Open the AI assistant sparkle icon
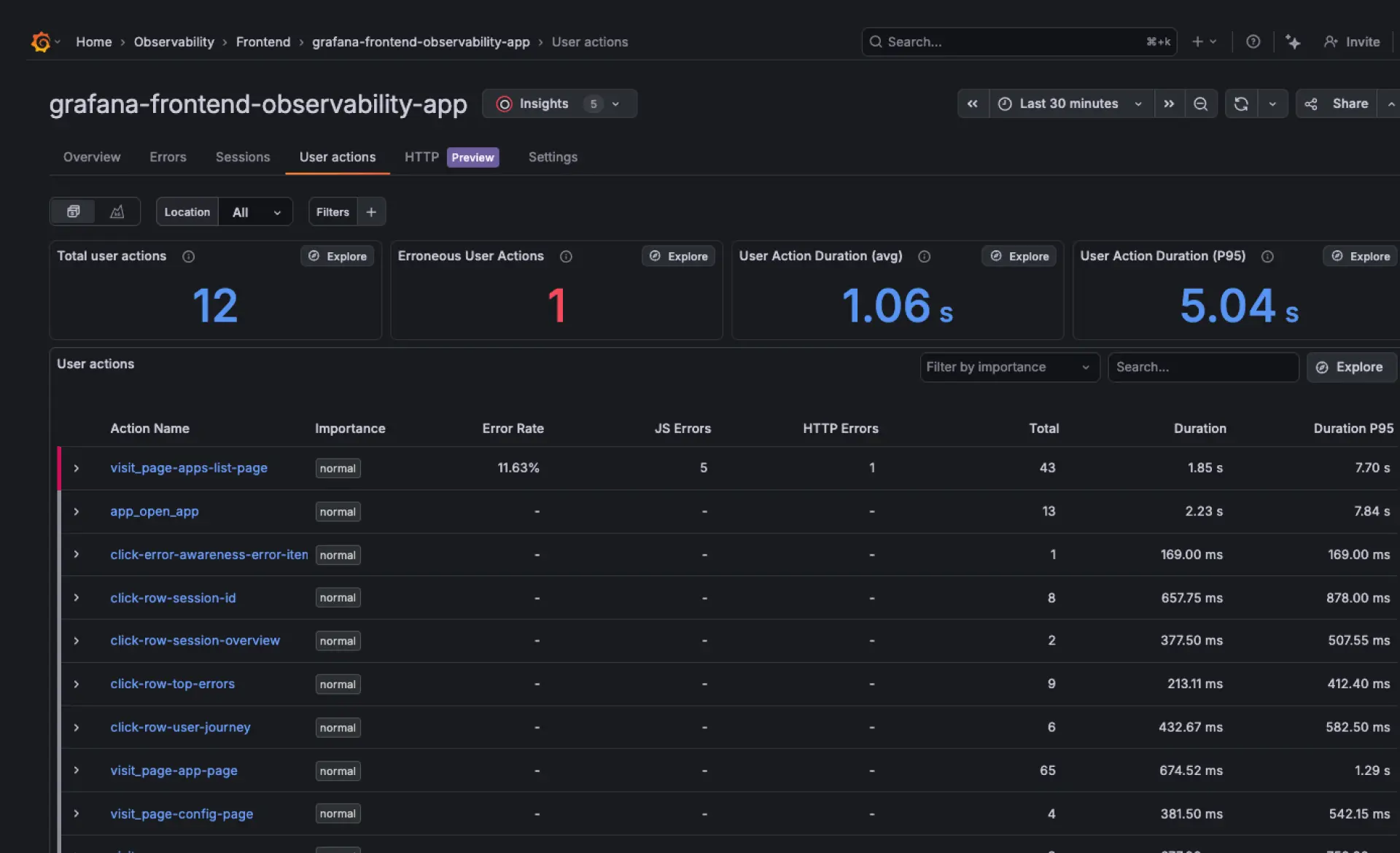Image resolution: width=1400 pixels, height=853 pixels. pos(1293,42)
